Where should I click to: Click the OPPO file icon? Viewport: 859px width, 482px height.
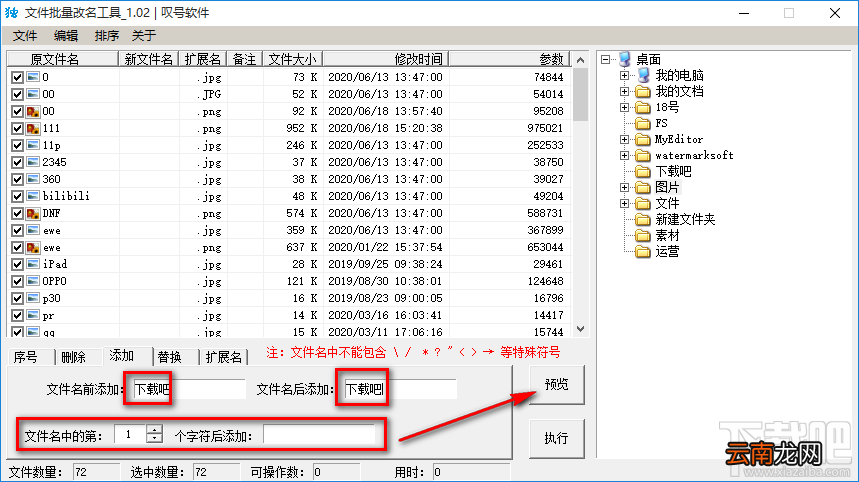[x=33, y=281]
